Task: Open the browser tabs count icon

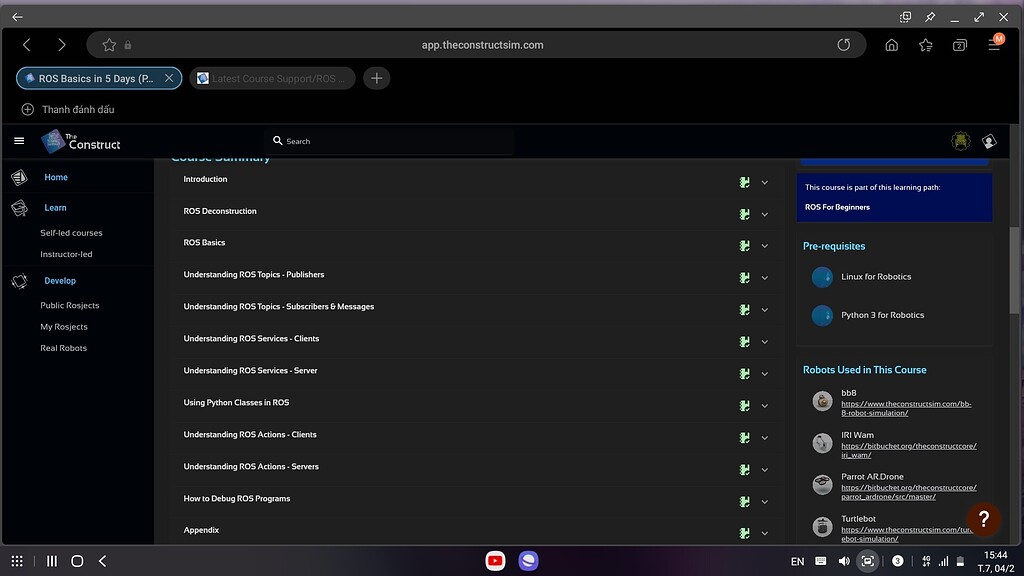Action: pyautogui.click(x=960, y=45)
